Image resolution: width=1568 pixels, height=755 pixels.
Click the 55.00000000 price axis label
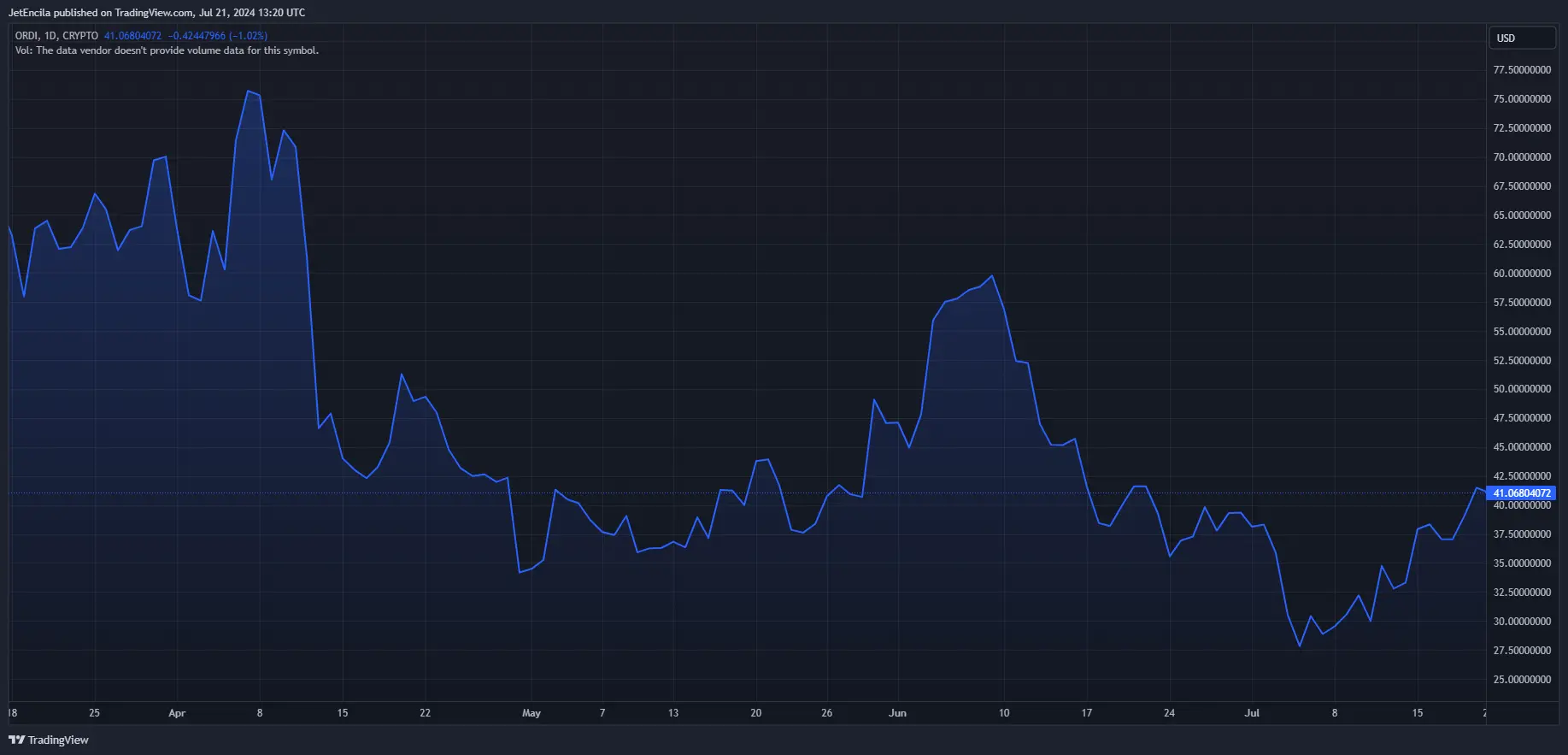tap(1522, 332)
